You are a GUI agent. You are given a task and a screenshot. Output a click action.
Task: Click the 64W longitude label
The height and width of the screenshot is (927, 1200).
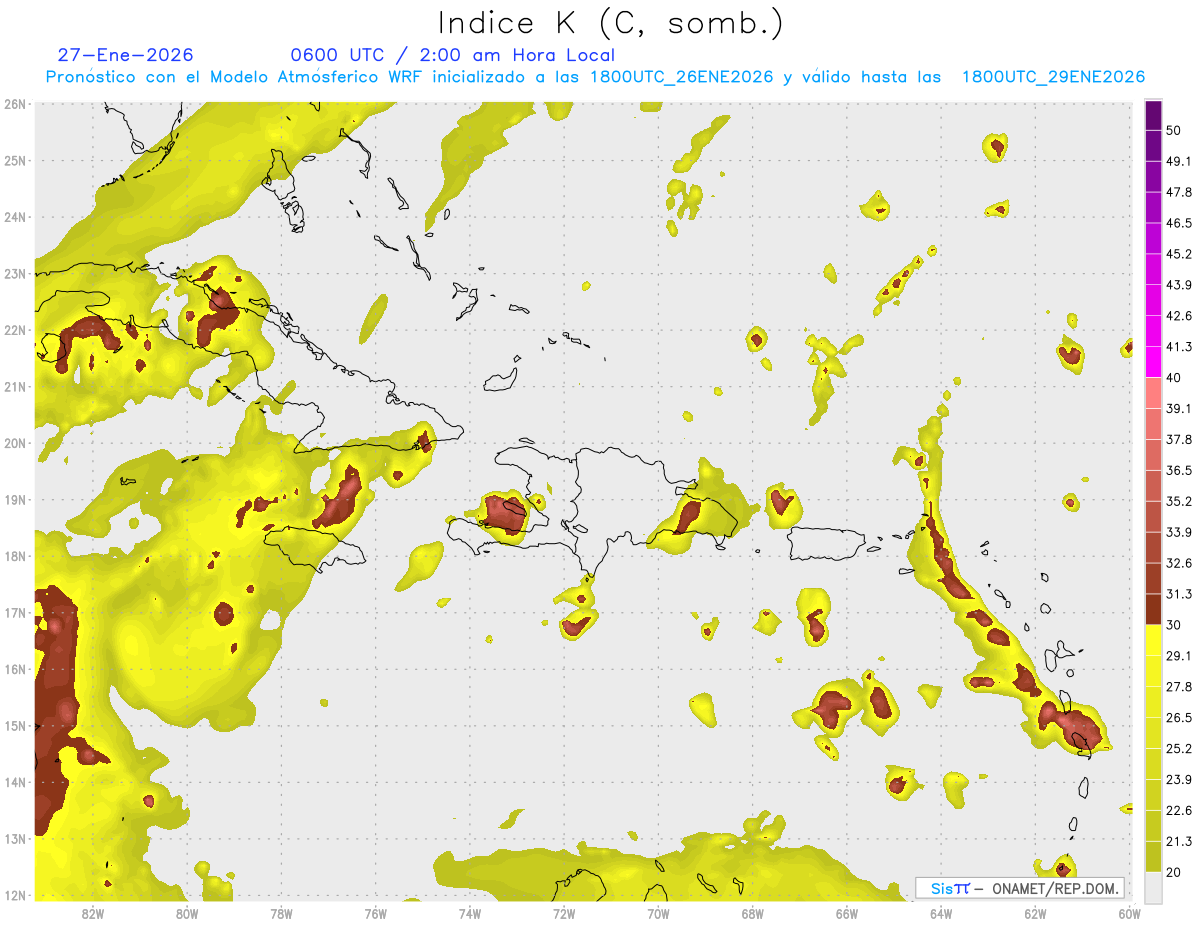(940, 913)
